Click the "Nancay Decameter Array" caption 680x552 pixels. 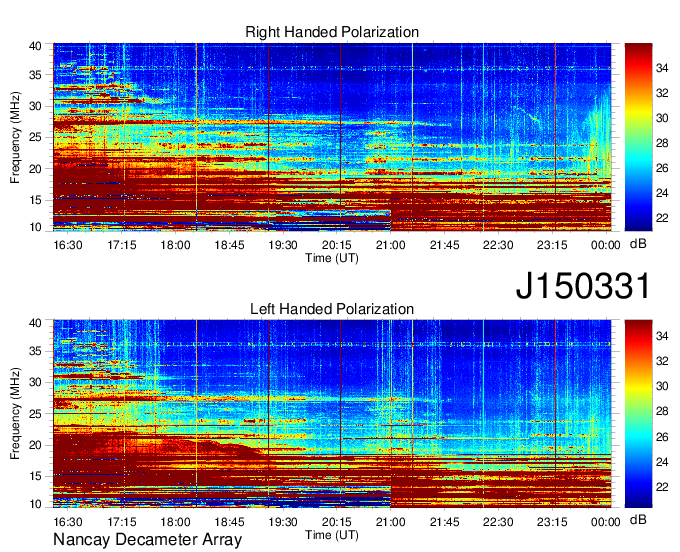coord(147,540)
